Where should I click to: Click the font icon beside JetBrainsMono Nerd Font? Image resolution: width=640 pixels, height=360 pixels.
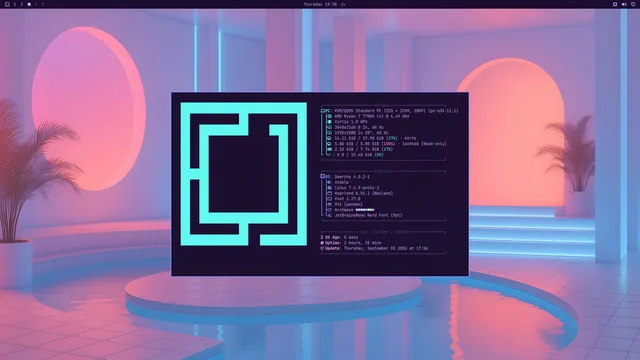pyautogui.click(x=329, y=215)
